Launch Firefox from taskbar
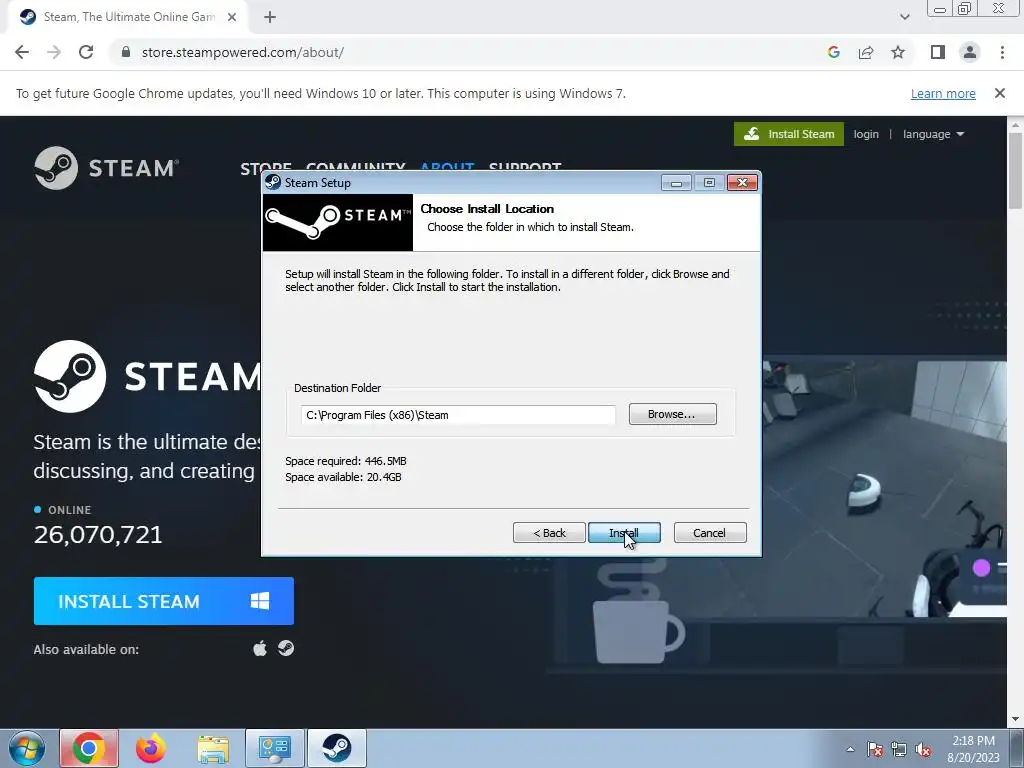This screenshot has height=768, width=1024. (x=151, y=748)
